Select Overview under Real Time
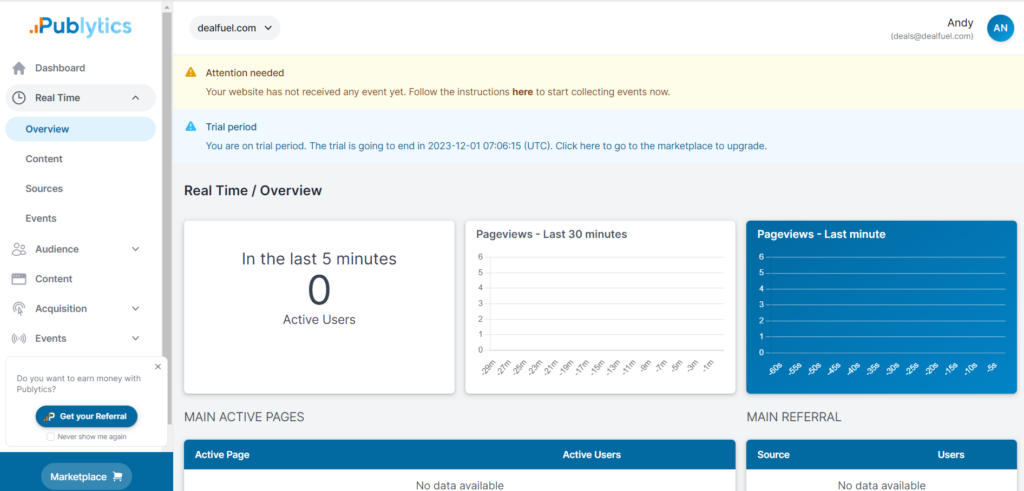This screenshot has height=491, width=1024. point(80,129)
